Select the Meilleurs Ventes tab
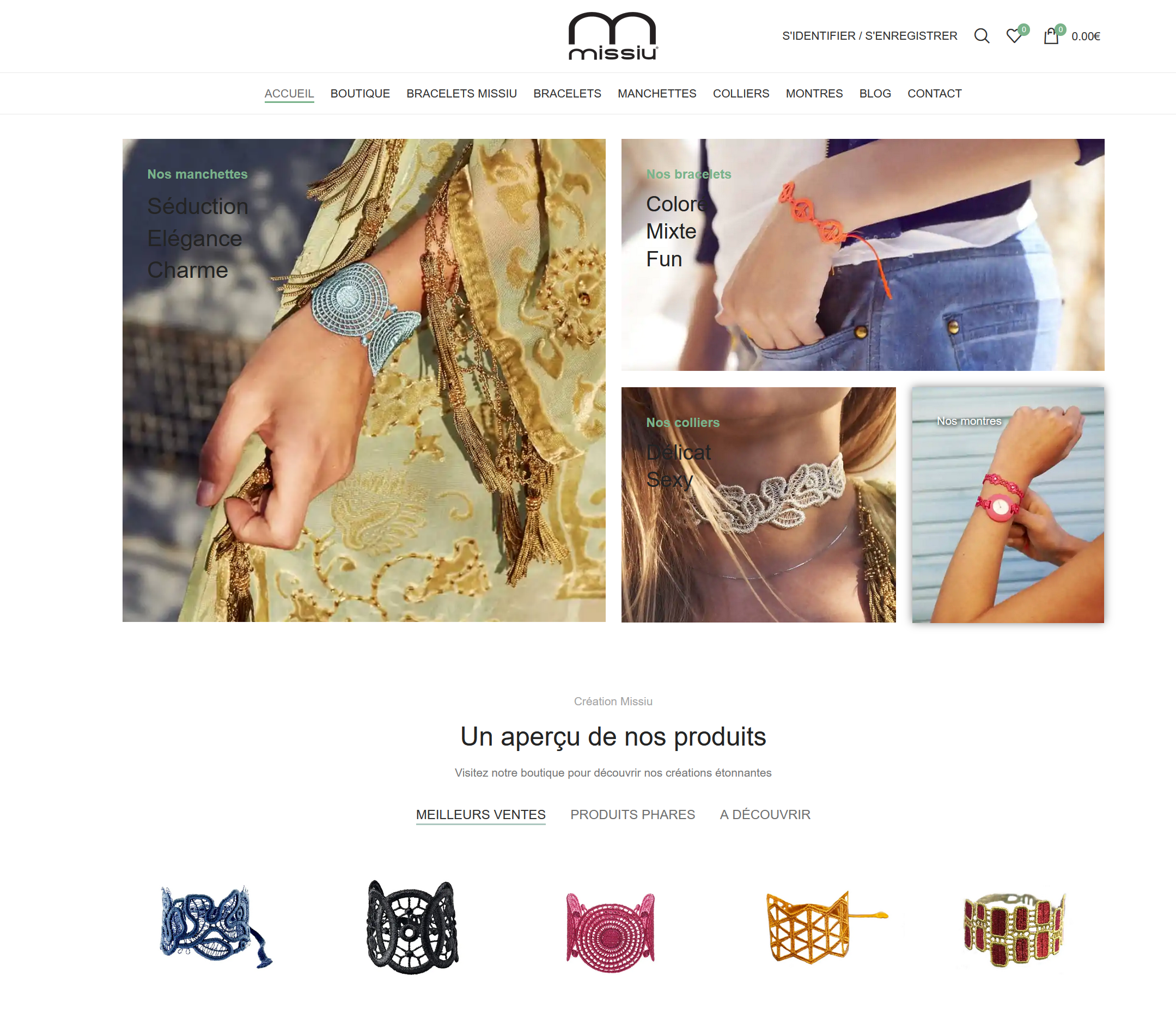The image size is (1176, 1013). pos(480,814)
